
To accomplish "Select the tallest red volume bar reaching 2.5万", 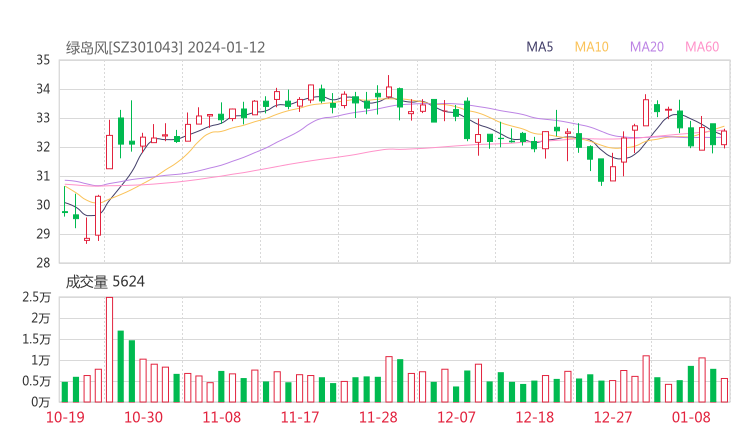I will coord(109,350).
